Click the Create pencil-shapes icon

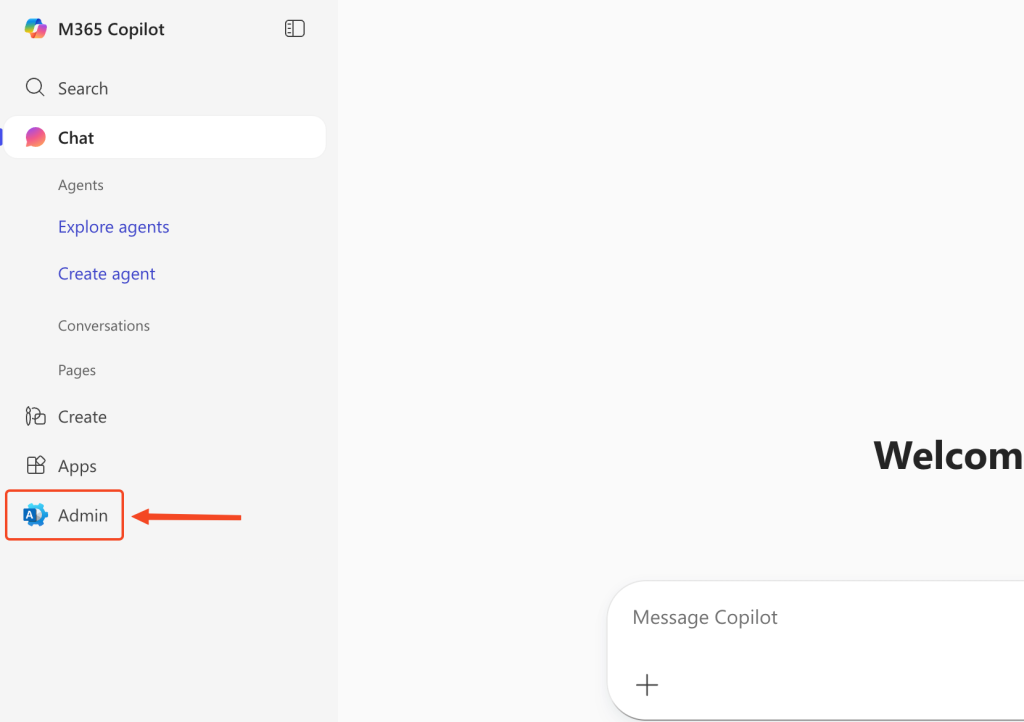[36, 417]
